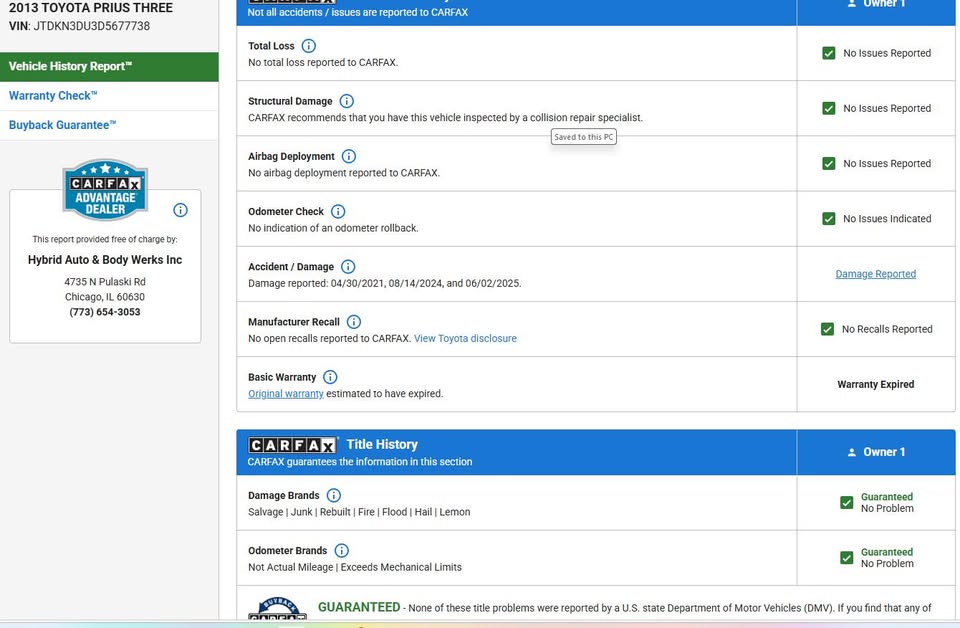Click the CARFAX logo in Title History header
960x628 pixels.
coord(292,445)
